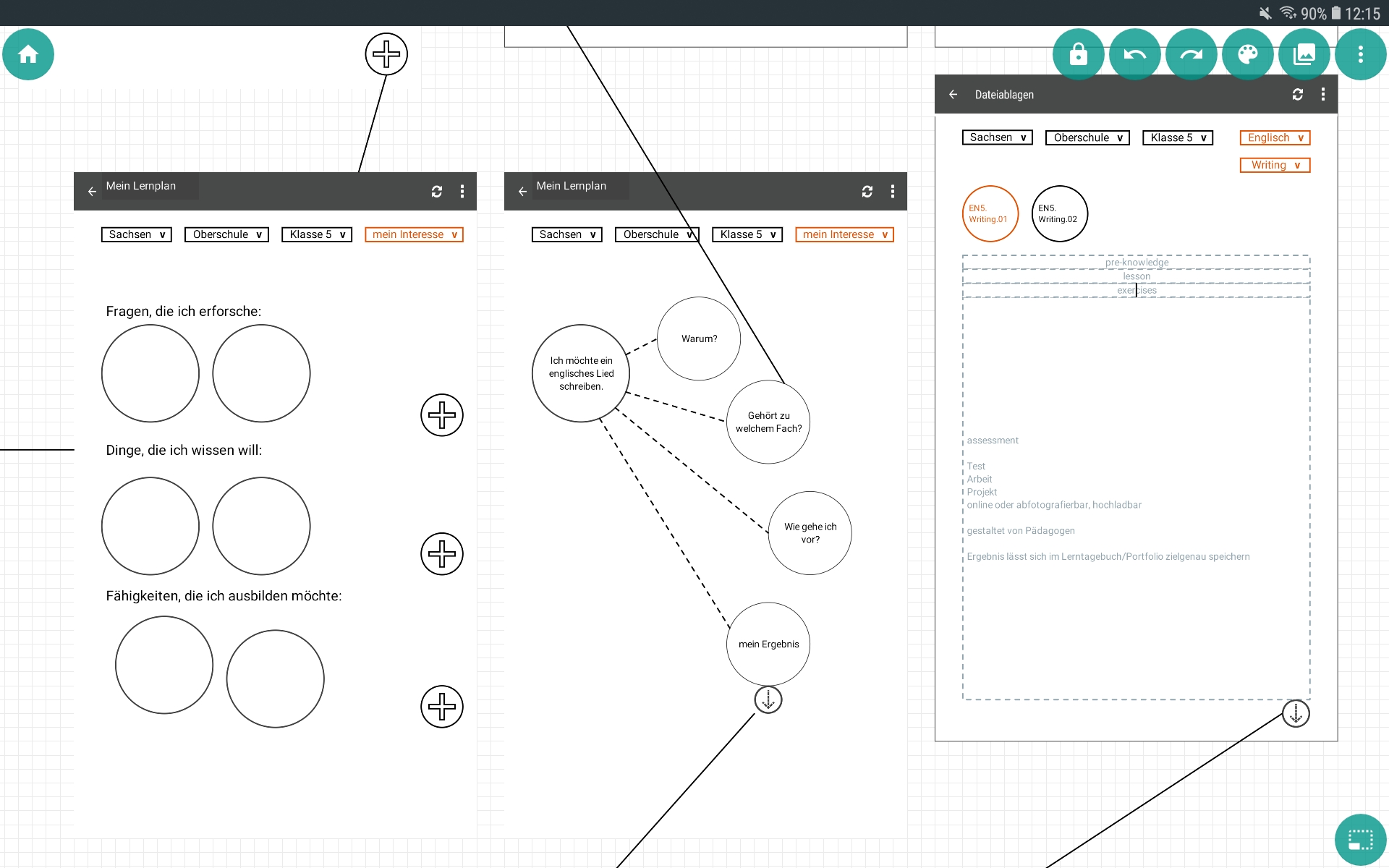Image resolution: width=1389 pixels, height=868 pixels.
Task: Expand the Writing dropdown
Action: 1275,165
